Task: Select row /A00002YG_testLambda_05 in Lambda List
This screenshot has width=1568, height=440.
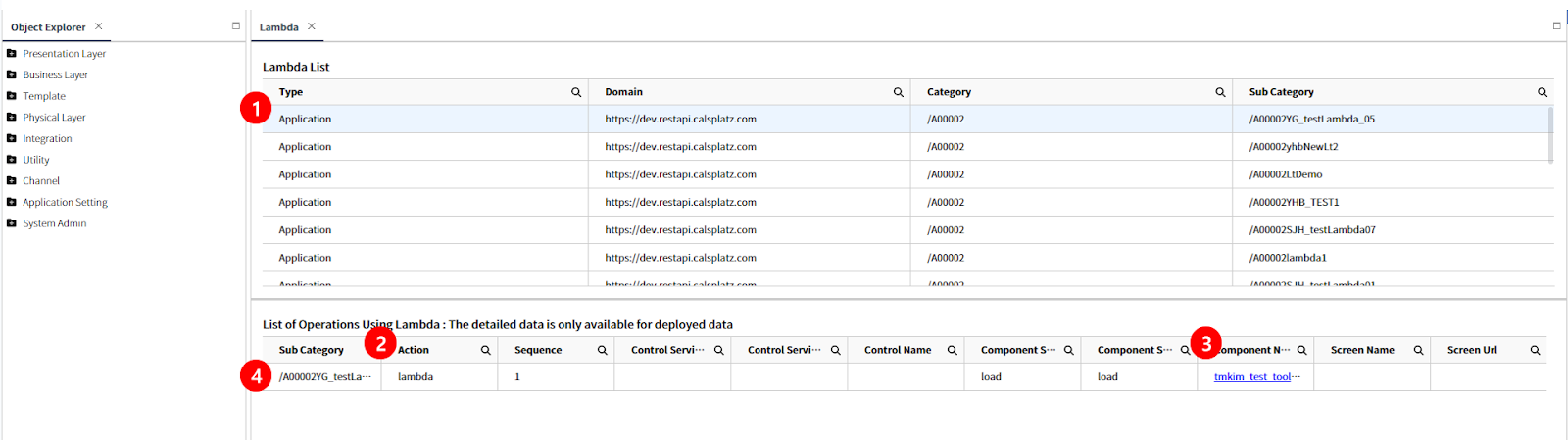Action: click(x=904, y=120)
